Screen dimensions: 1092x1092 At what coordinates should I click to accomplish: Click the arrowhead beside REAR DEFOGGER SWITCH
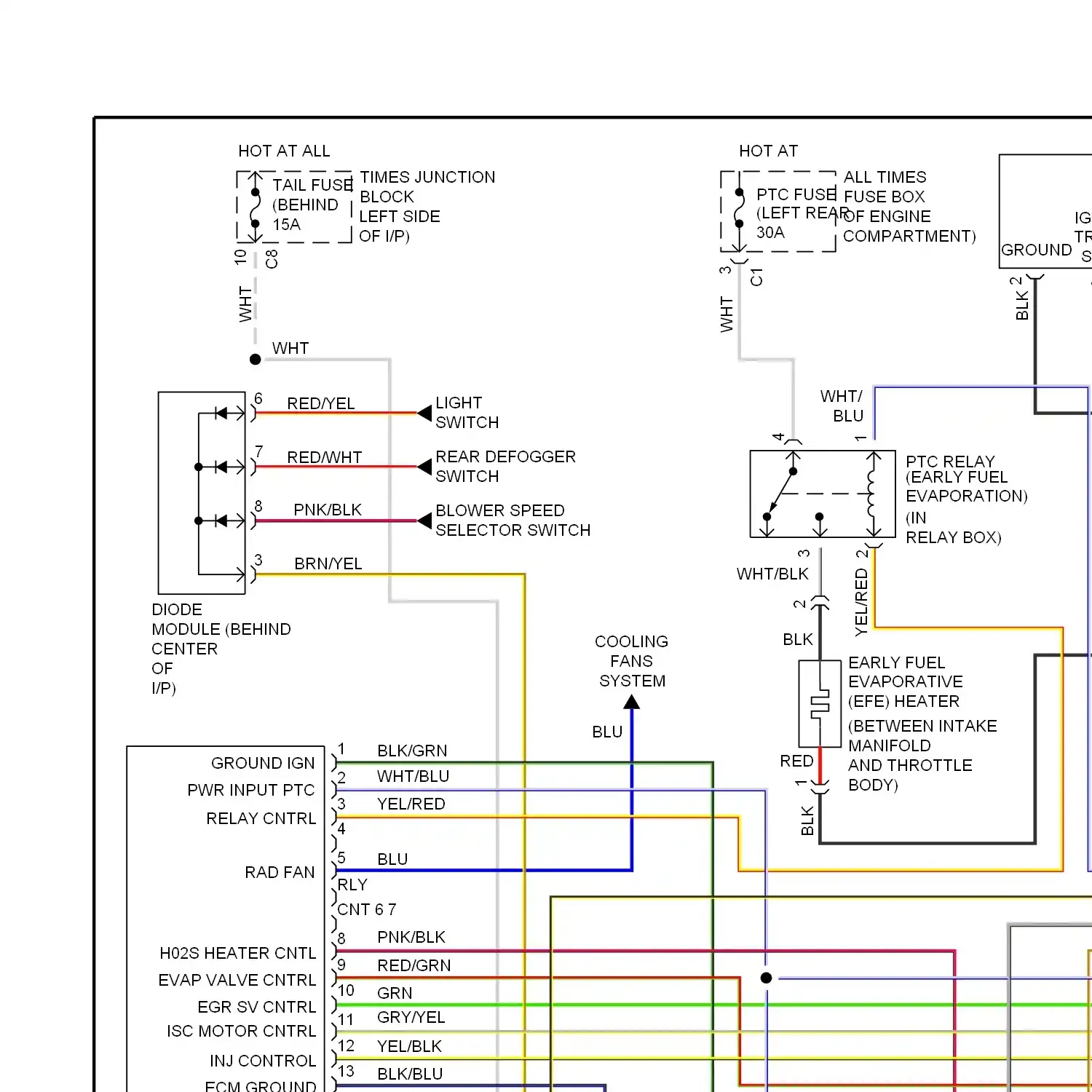[x=424, y=467]
